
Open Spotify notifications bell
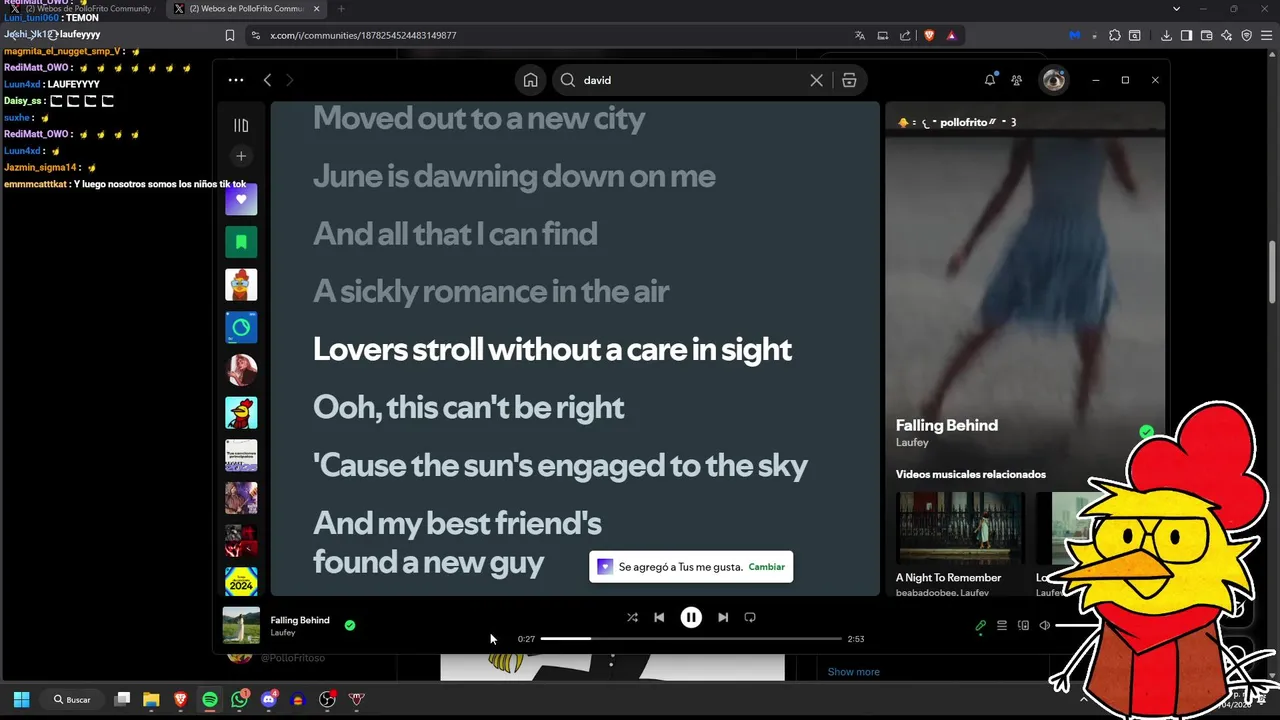990,80
